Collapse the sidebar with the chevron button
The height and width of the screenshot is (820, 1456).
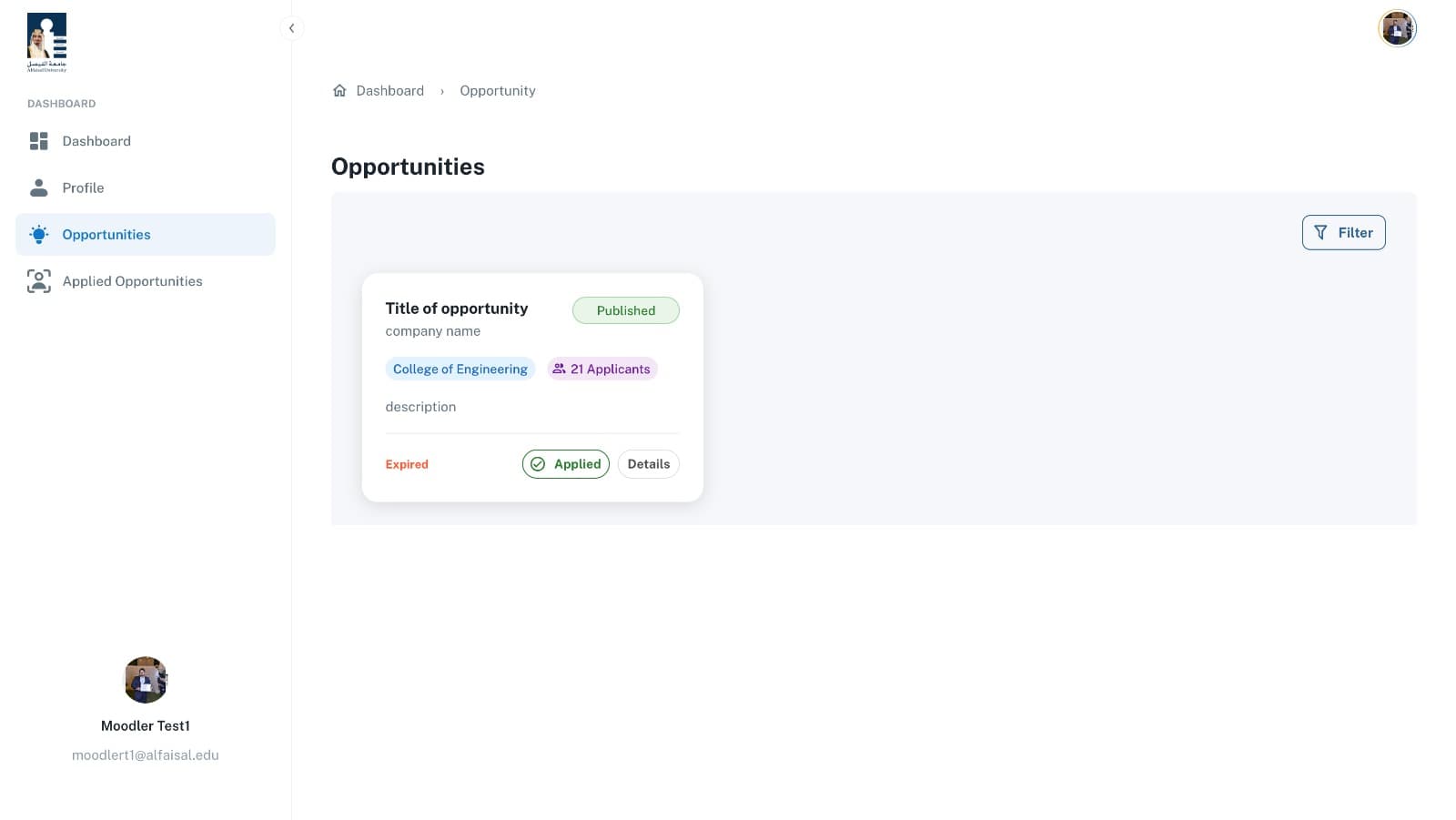click(291, 28)
